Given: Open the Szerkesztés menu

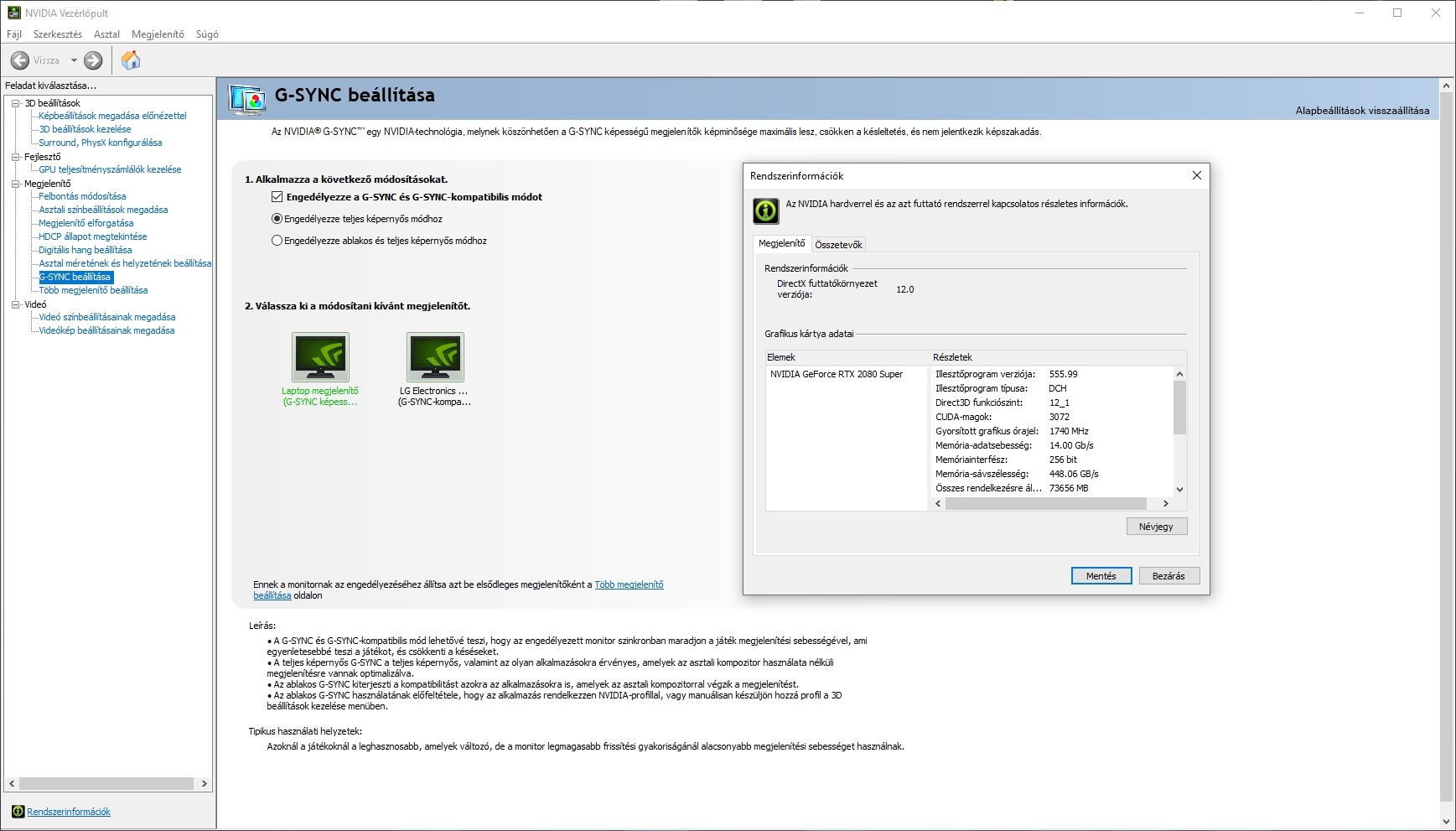Looking at the screenshot, I should 58,34.
